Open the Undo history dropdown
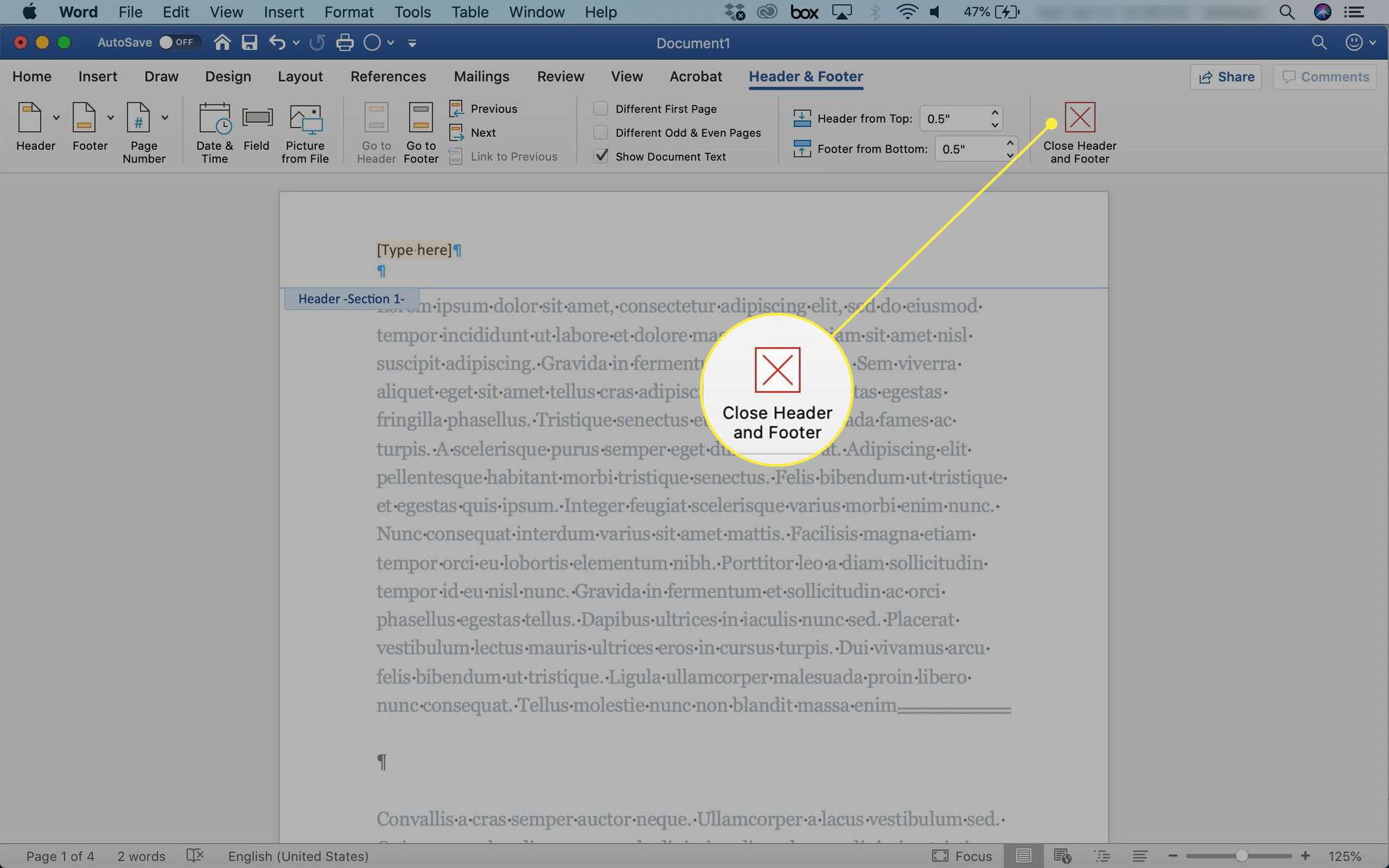Viewport: 1389px width, 868px height. (296, 43)
